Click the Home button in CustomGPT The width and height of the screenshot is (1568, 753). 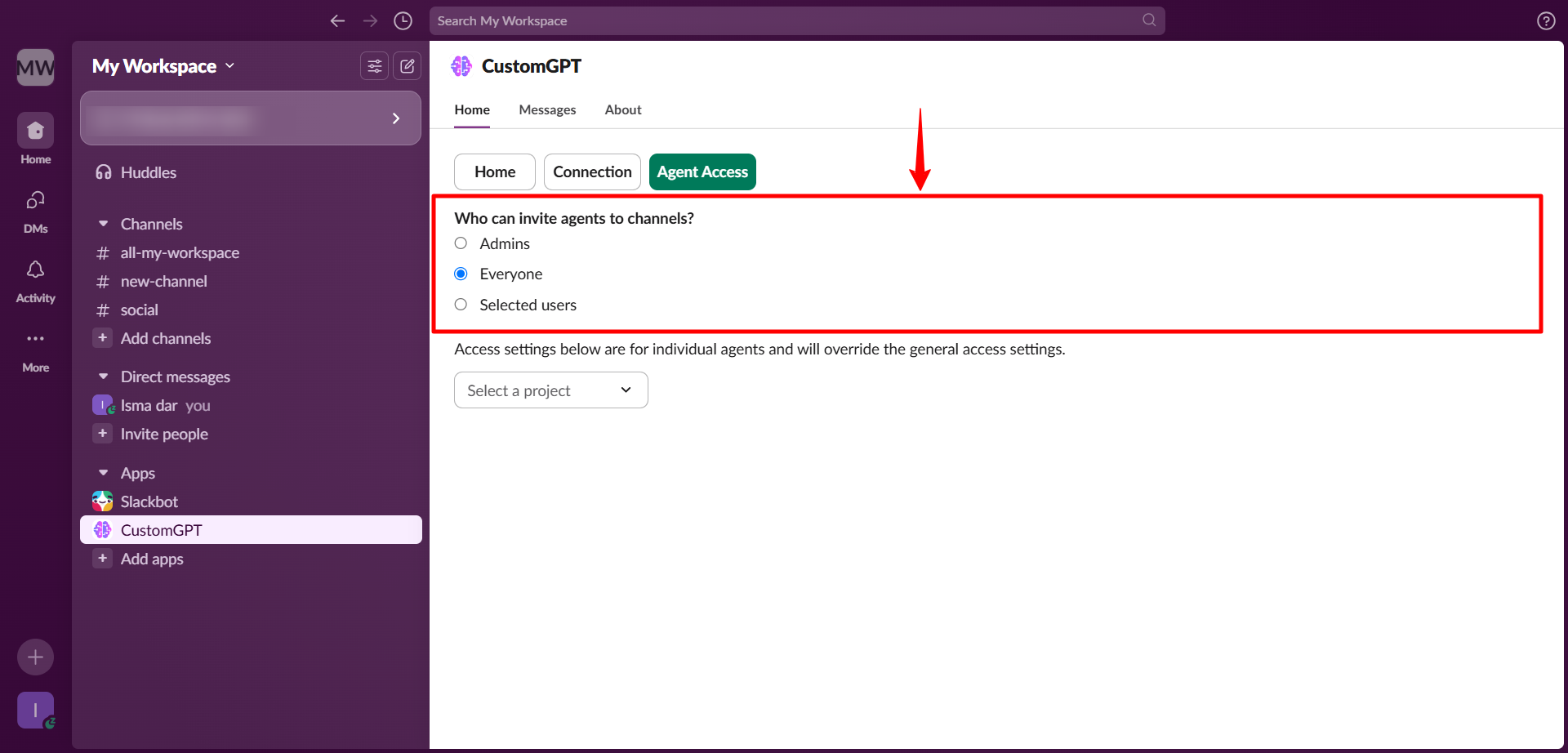tap(495, 172)
